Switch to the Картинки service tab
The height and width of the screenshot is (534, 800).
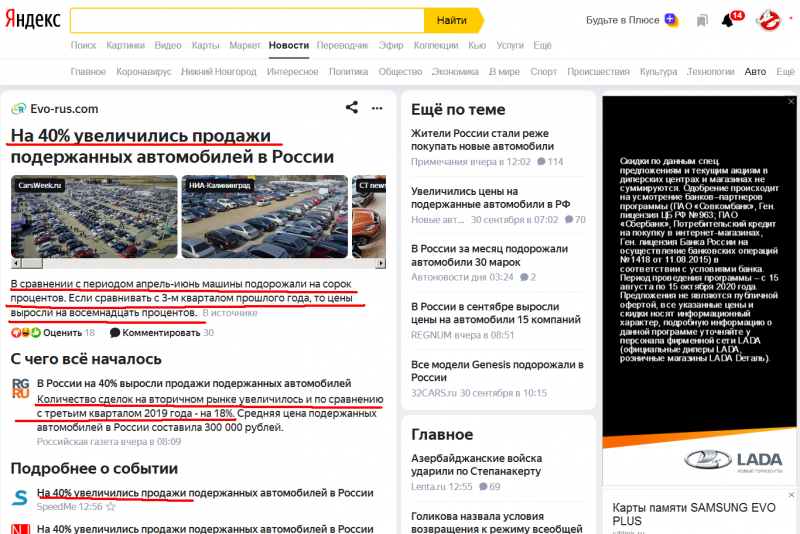pos(126,45)
